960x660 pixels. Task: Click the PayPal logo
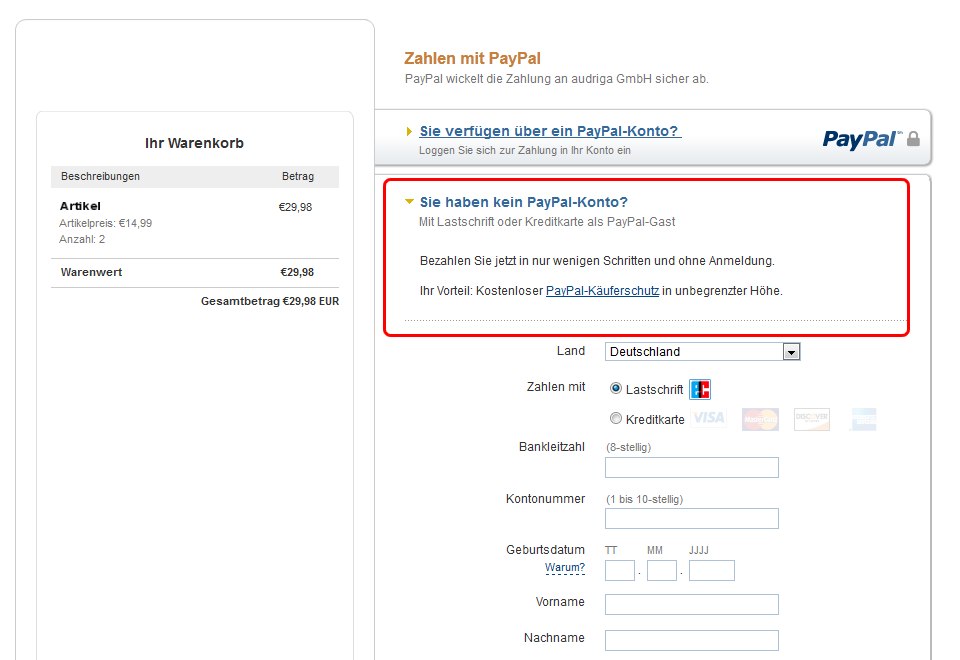pyautogui.click(x=861, y=140)
